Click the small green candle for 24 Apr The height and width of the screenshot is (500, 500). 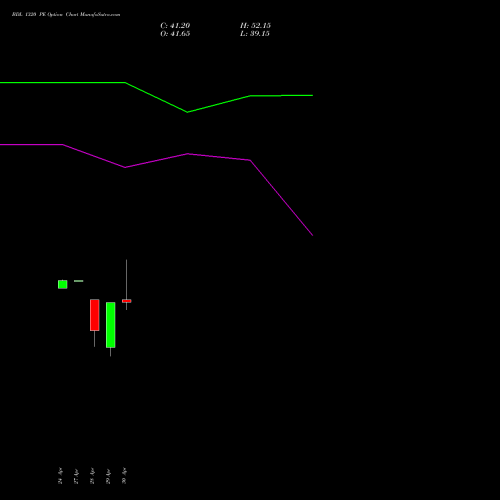click(62, 284)
